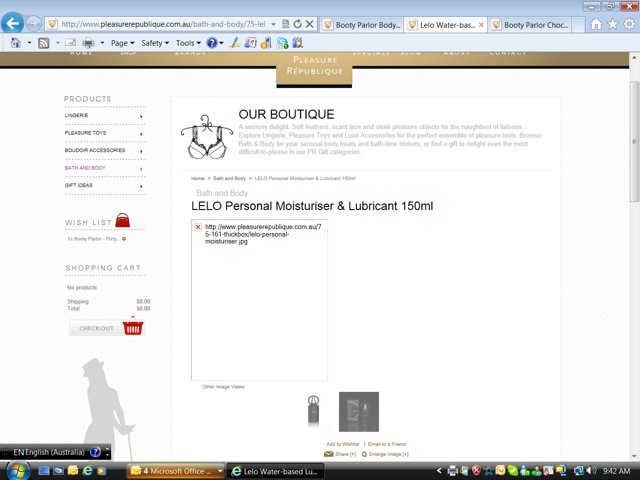Print the page with the printer icon
640x480 pixels.
click(x=88, y=42)
